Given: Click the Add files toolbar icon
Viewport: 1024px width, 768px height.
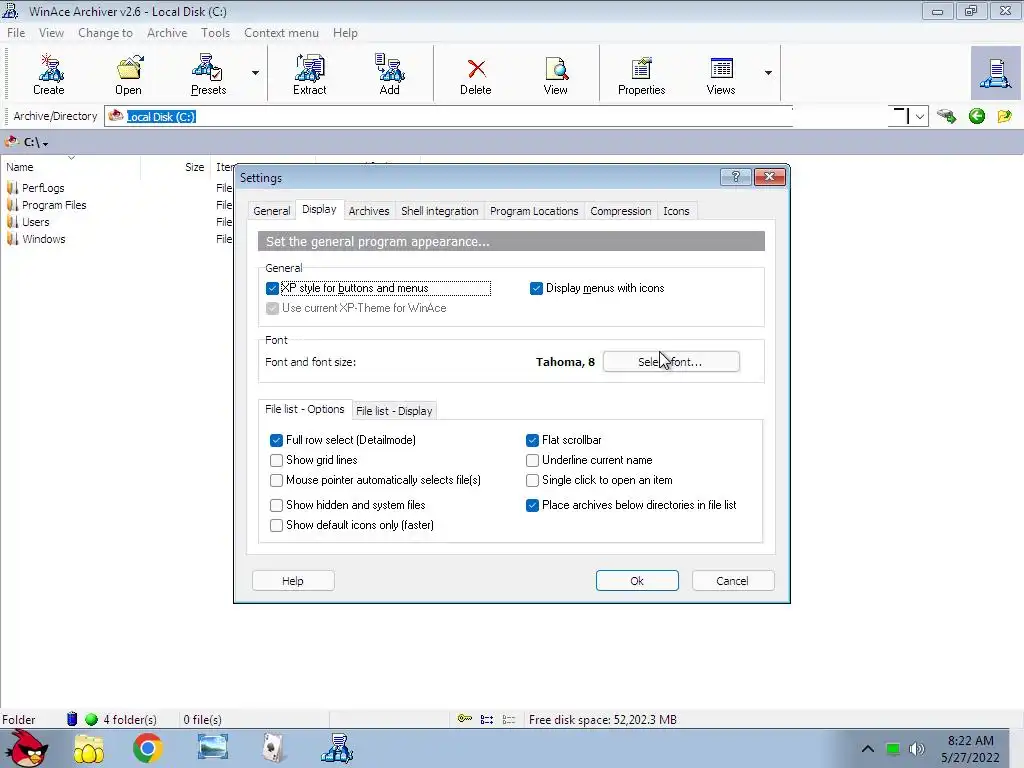Looking at the screenshot, I should pos(390,74).
